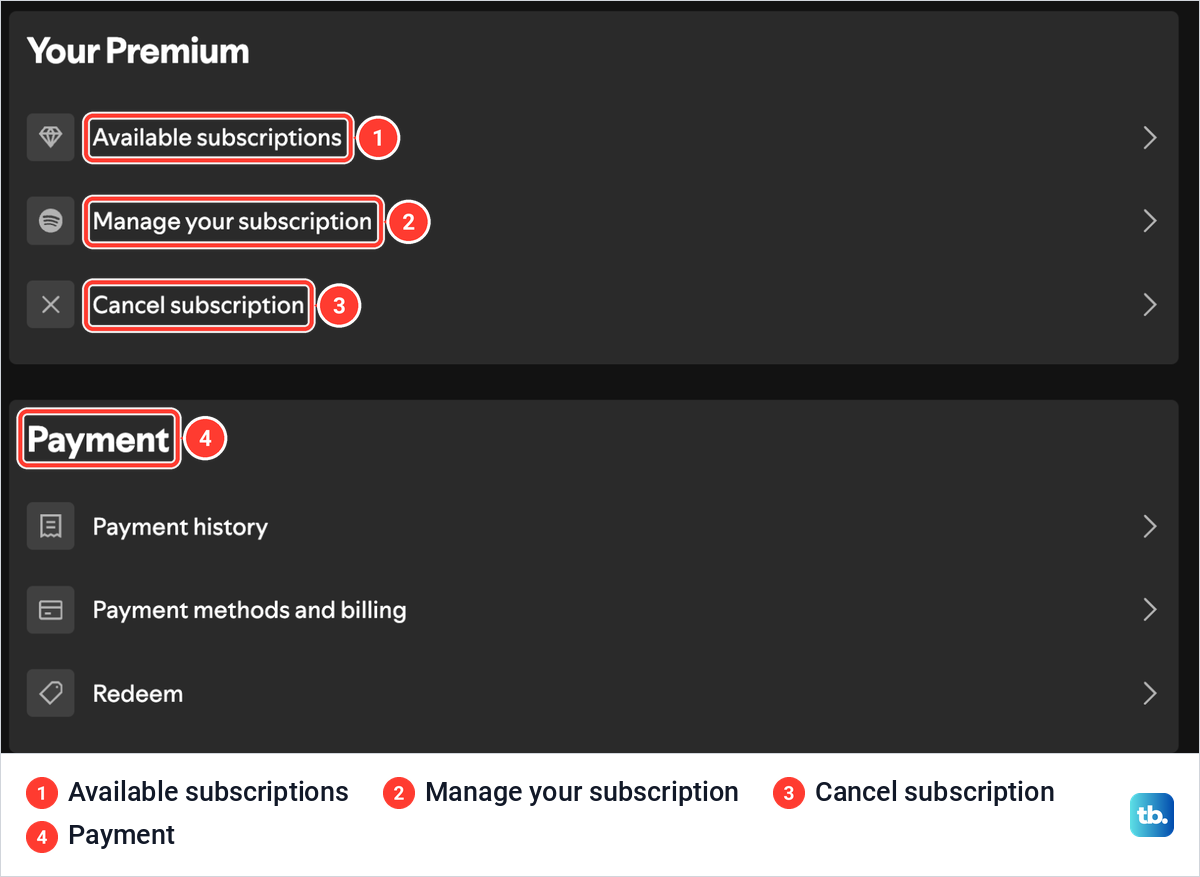The width and height of the screenshot is (1200, 877).
Task: Choose the Cancel subscription link
Action: (198, 305)
